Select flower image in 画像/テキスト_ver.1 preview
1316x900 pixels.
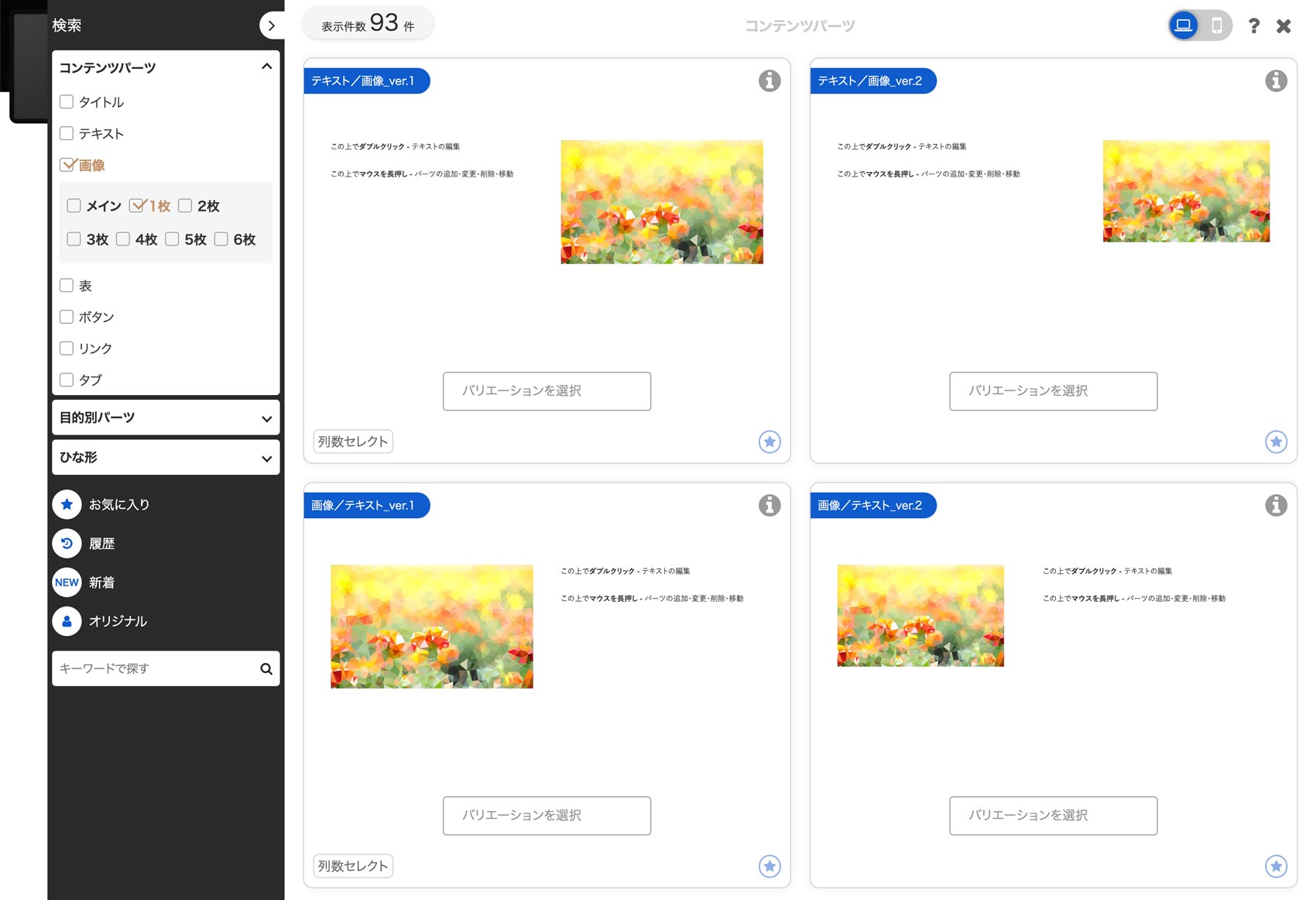pos(432,626)
